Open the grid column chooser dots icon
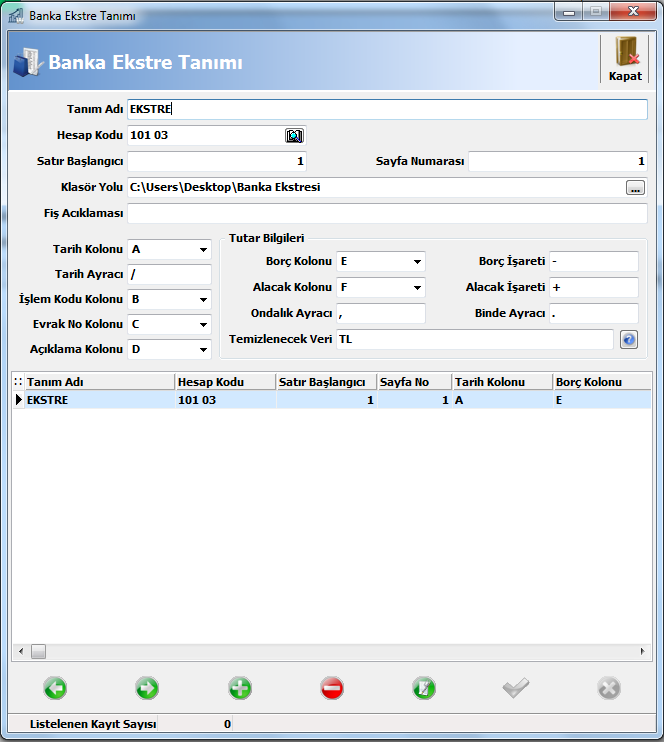The image size is (664, 742). click(x=18, y=382)
